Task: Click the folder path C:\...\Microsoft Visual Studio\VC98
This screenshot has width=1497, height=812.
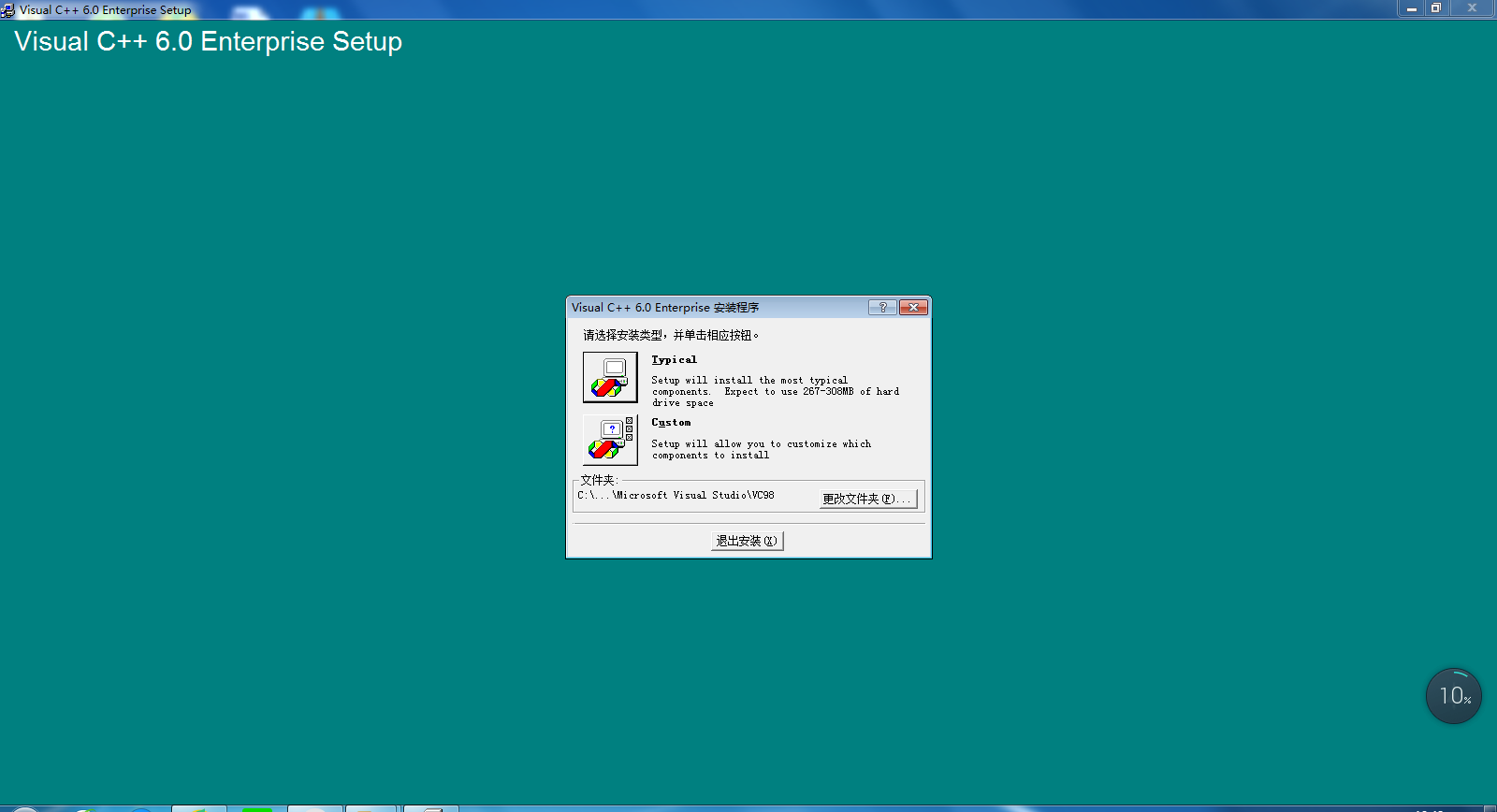Action: coord(676,496)
